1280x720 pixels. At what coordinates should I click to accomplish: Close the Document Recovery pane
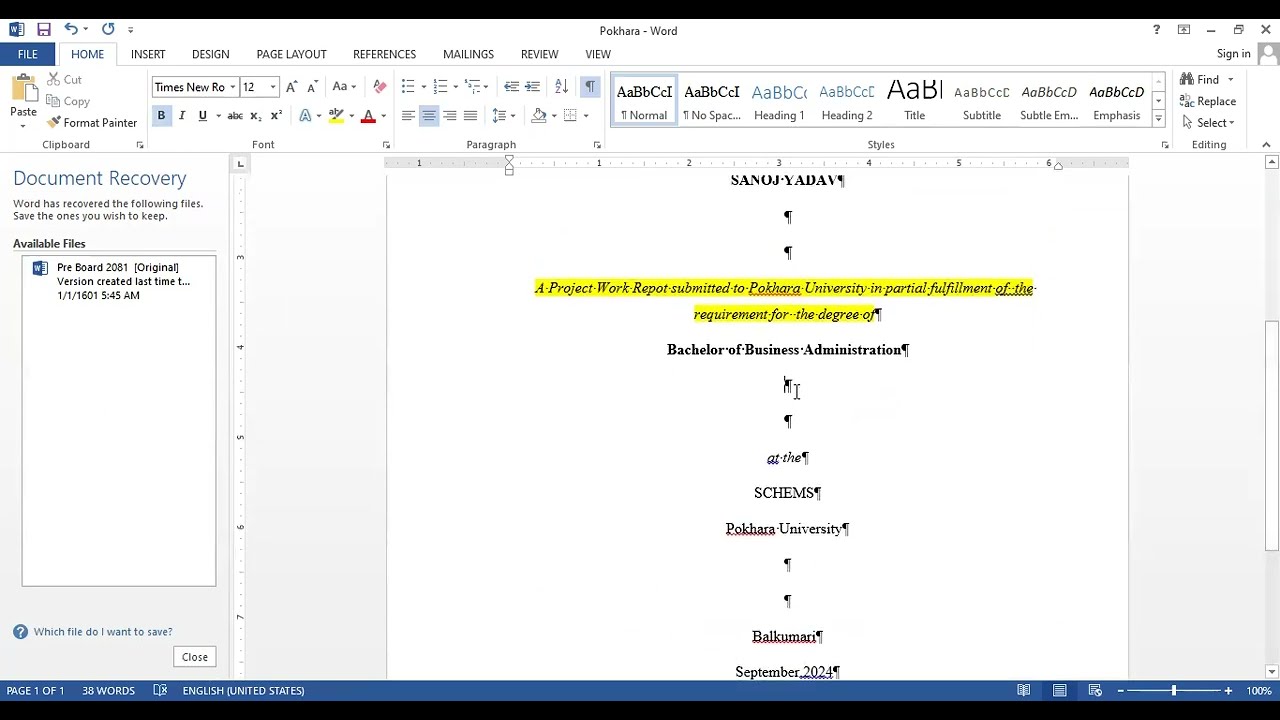point(195,657)
